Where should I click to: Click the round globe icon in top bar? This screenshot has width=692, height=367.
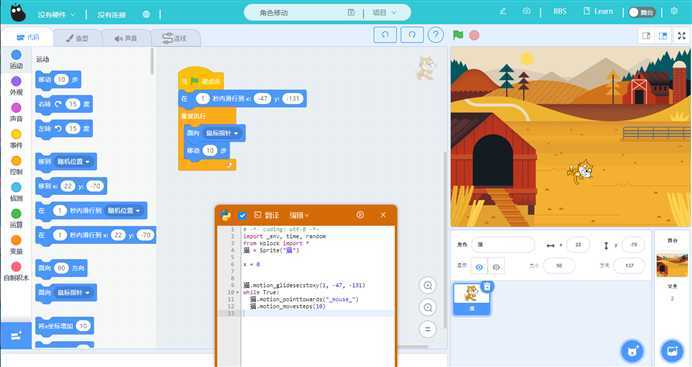pos(147,14)
